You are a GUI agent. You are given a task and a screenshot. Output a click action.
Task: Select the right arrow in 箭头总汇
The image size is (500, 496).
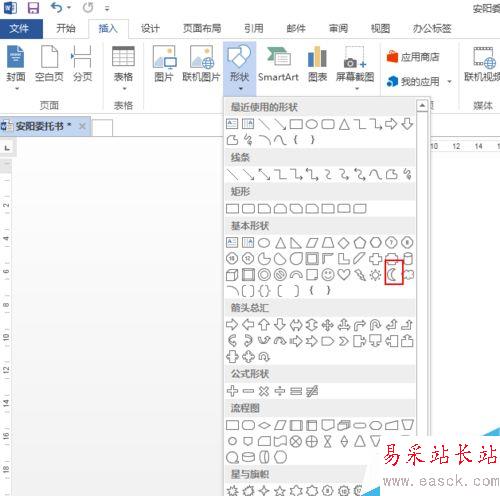(232, 324)
